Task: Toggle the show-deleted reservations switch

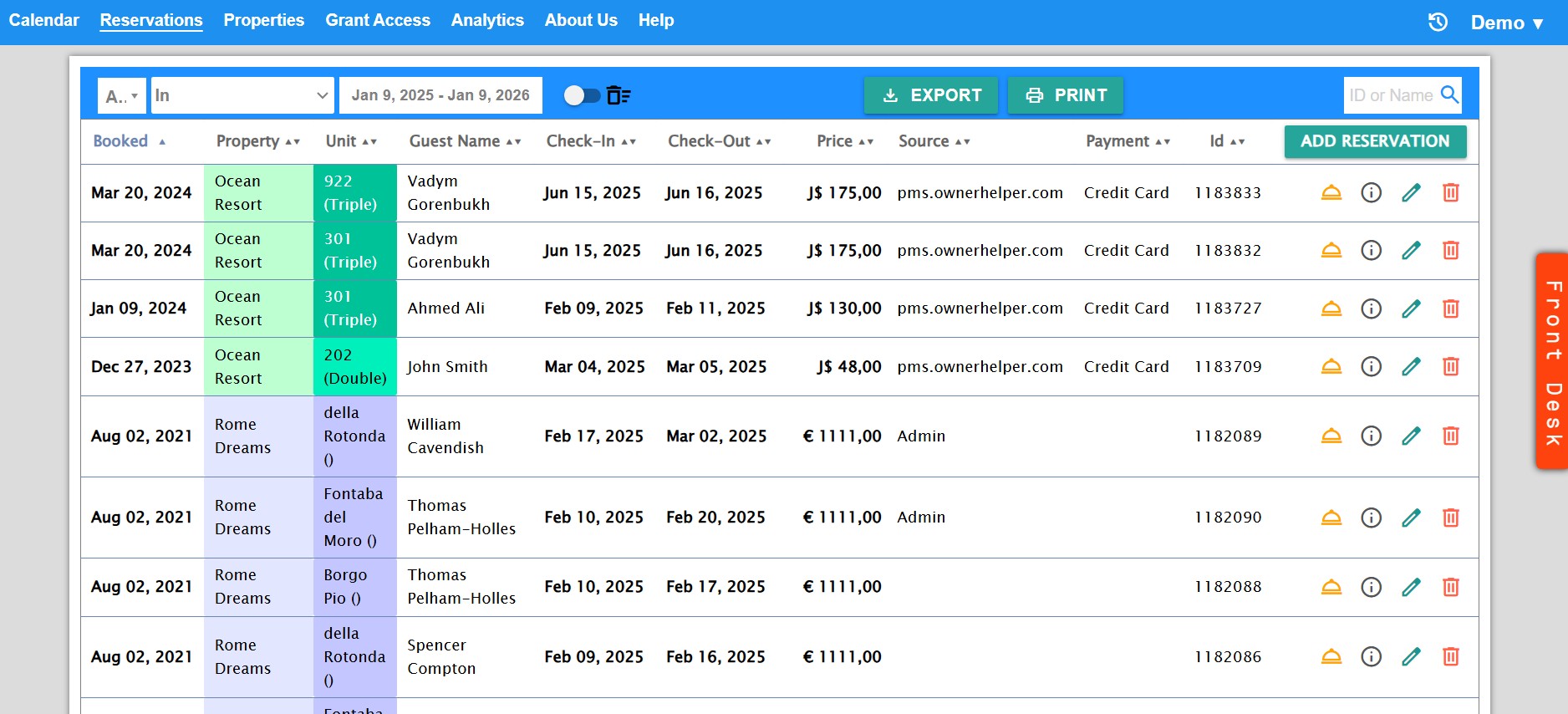Action: tap(582, 95)
